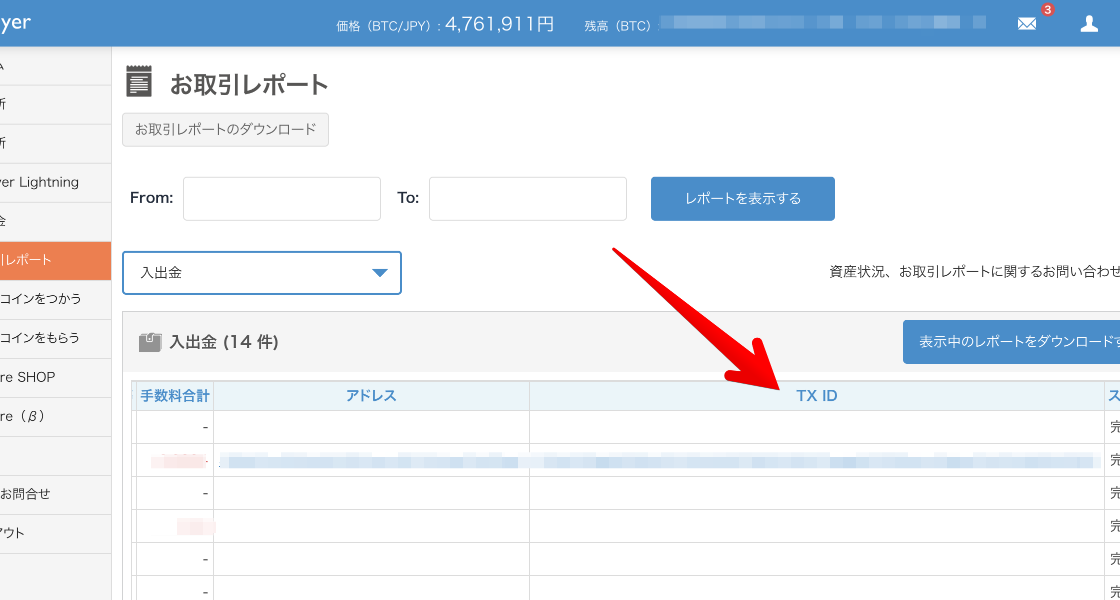Open コインをつかう sidebar item
Image resolution: width=1120 pixels, height=600 pixels.
coord(55,299)
